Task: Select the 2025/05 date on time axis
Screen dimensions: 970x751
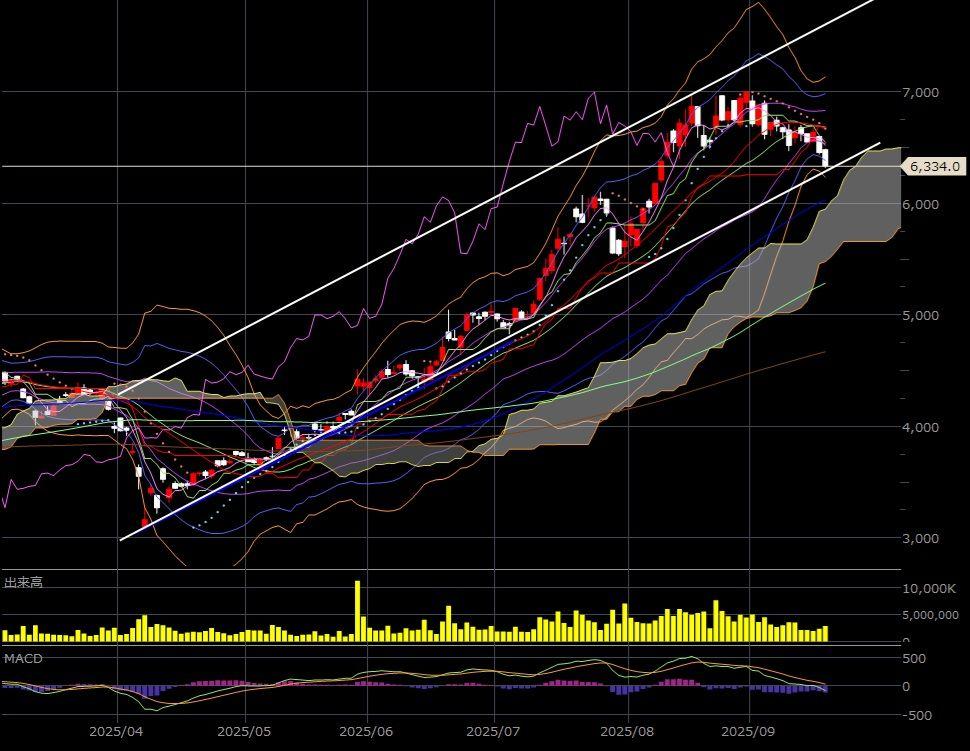Action: (x=244, y=731)
